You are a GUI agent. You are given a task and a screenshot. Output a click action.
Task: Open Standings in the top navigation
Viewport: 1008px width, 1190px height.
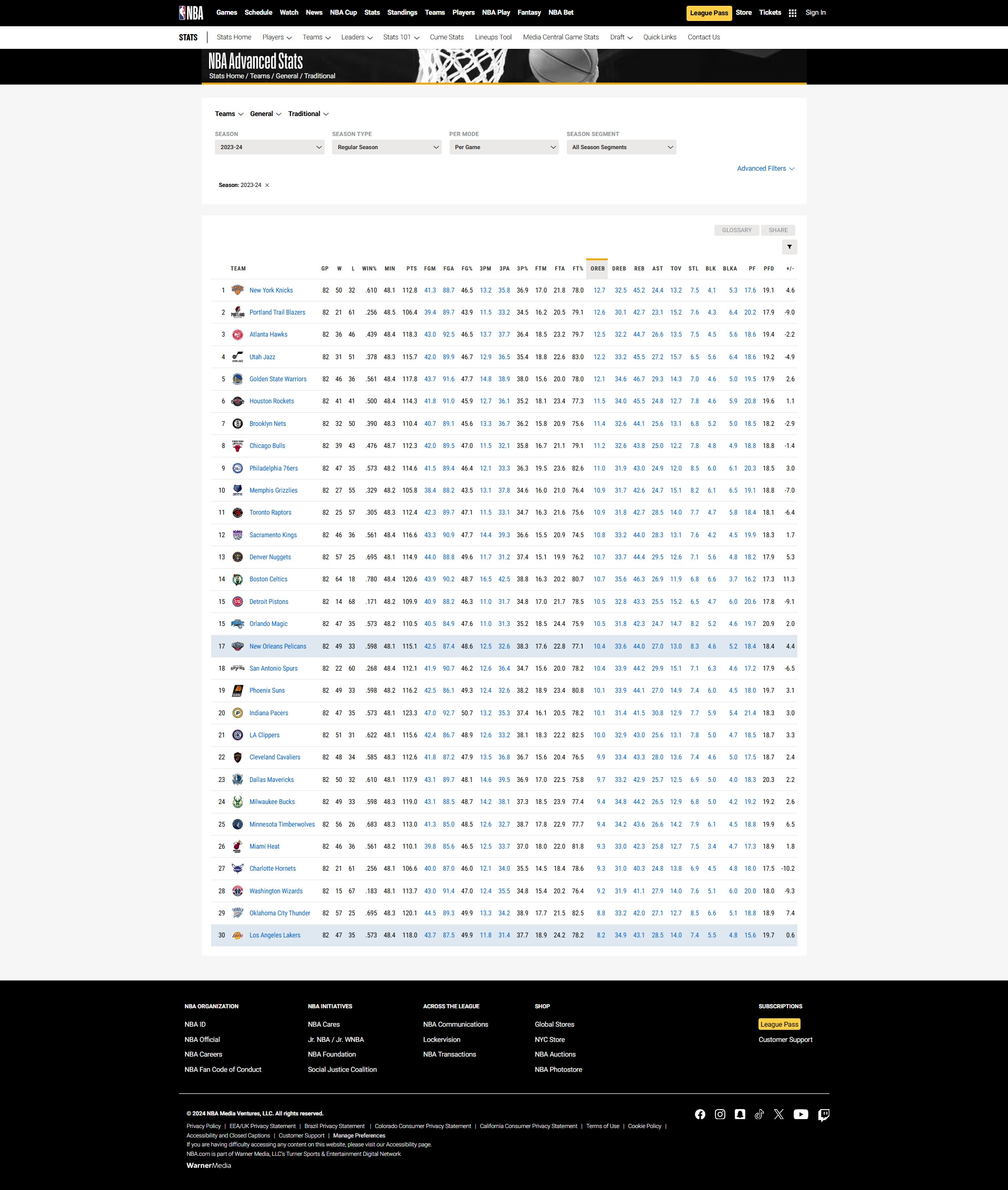[402, 13]
